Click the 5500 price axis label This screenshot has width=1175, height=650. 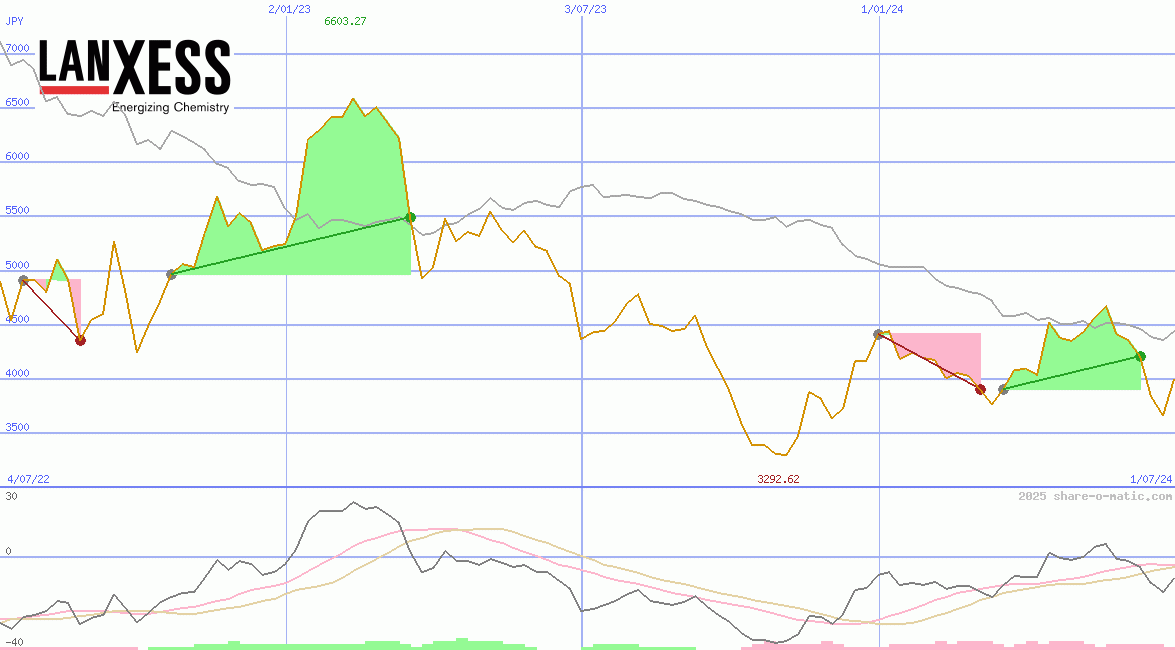pyautogui.click(x=17, y=210)
